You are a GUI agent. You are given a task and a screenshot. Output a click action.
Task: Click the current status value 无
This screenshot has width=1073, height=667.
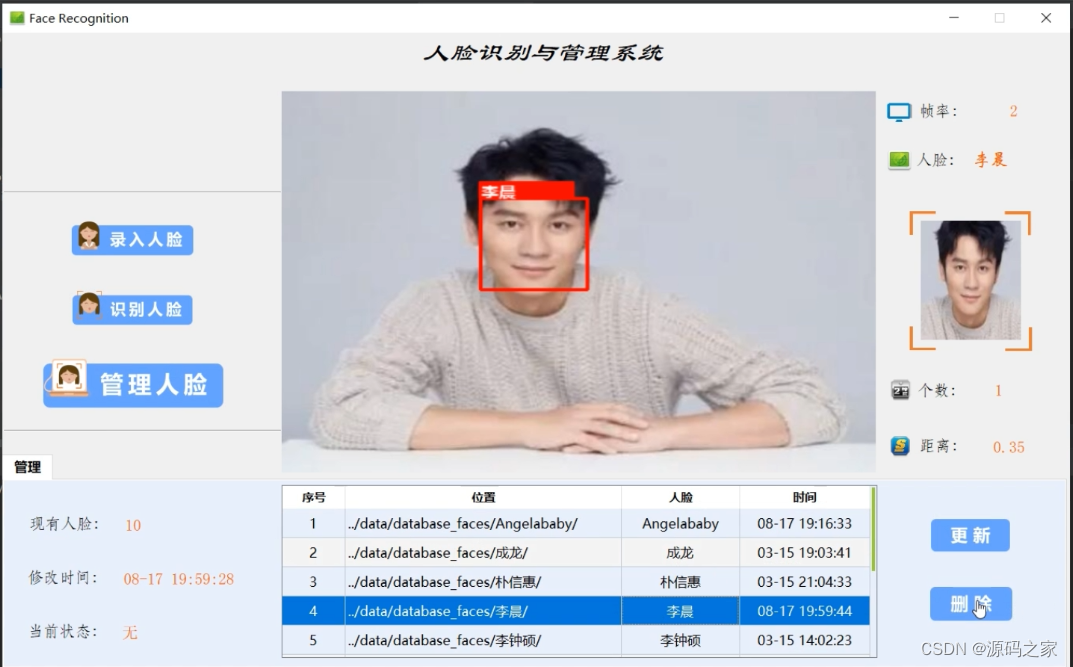pyautogui.click(x=130, y=632)
